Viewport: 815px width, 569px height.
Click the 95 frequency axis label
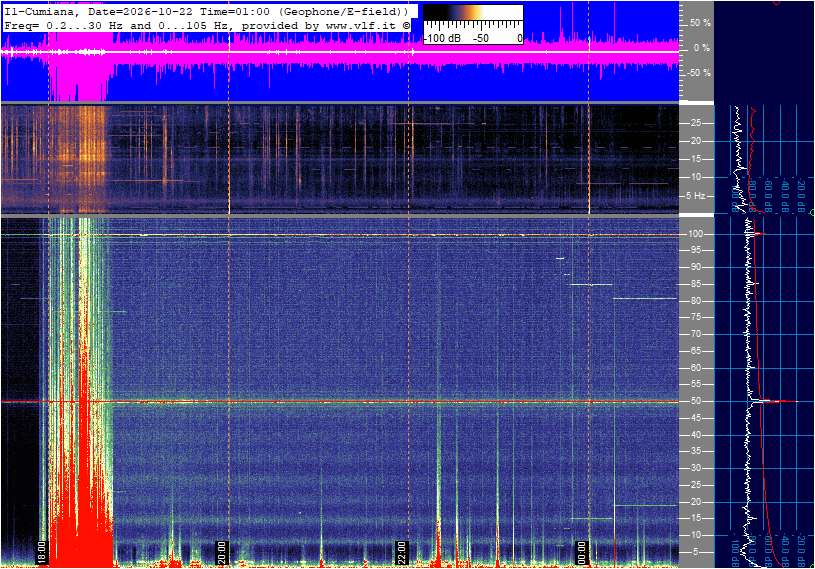[x=695, y=250]
